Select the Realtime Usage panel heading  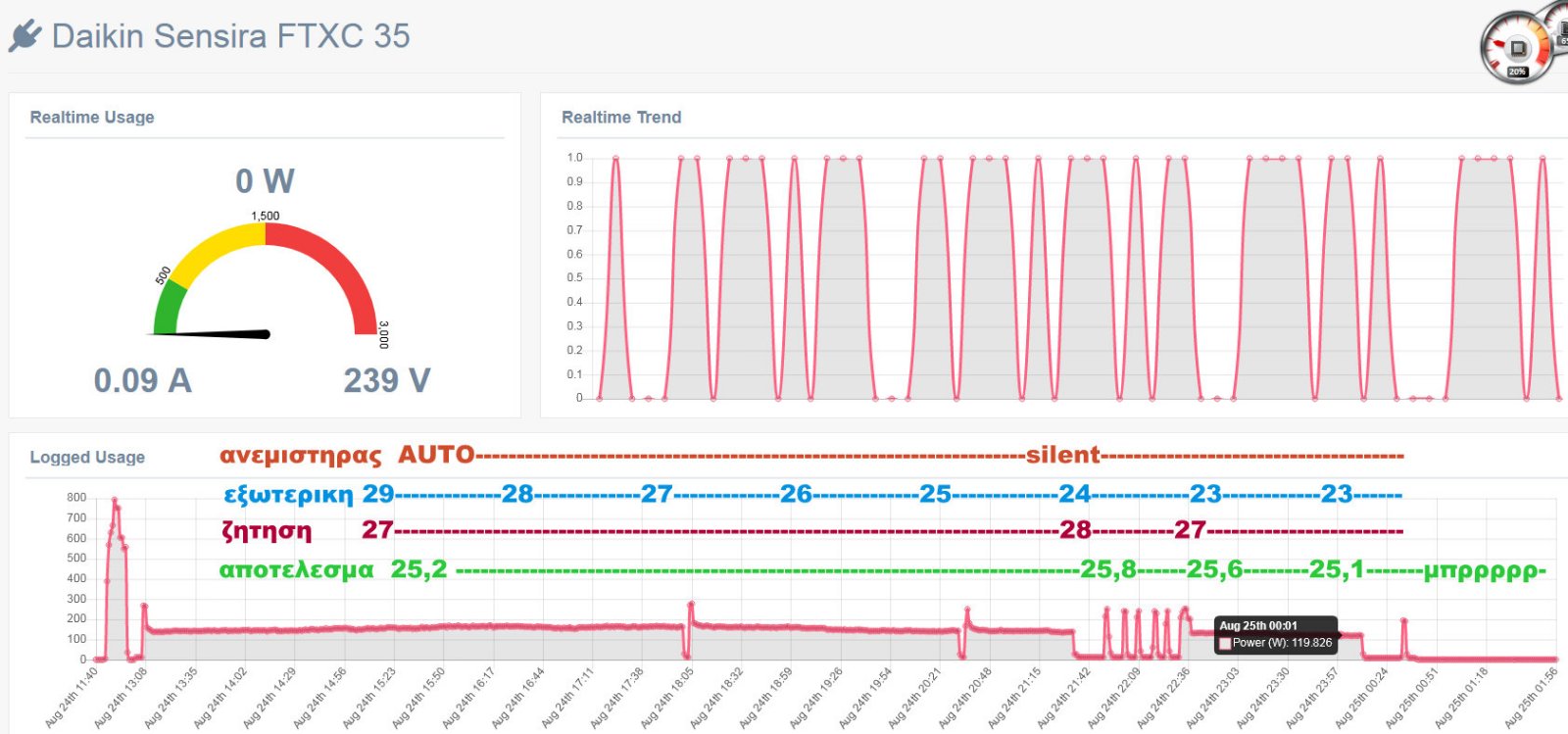point(92,117)
